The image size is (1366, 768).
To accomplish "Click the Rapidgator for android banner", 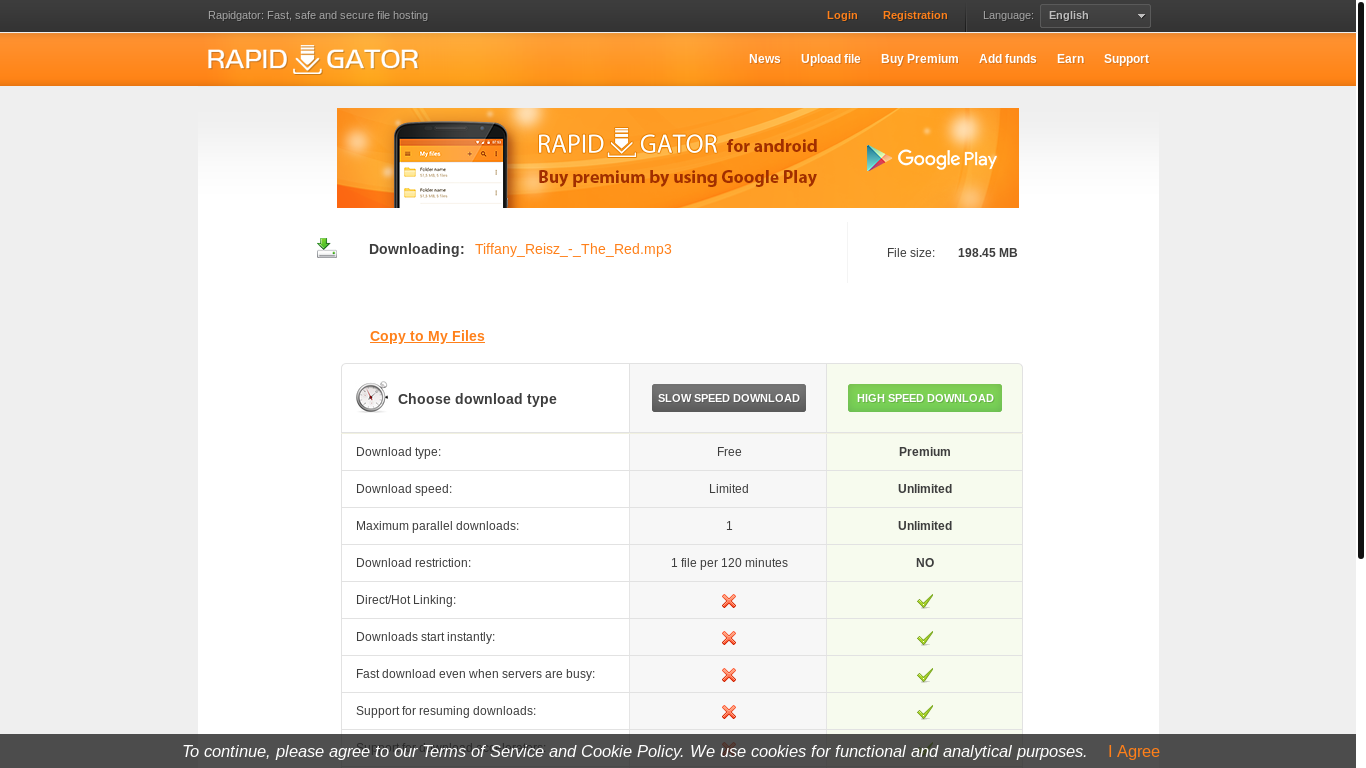I will (678, 158).
